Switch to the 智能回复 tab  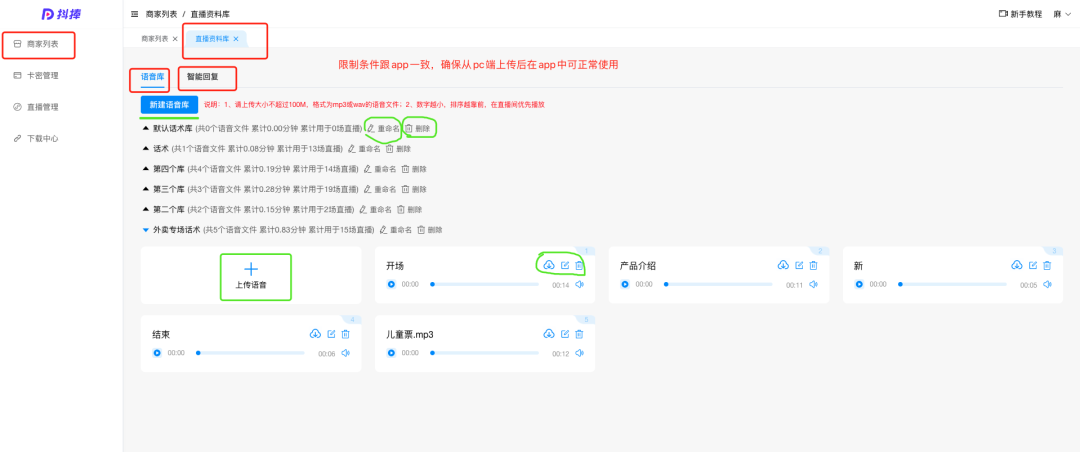202,77
